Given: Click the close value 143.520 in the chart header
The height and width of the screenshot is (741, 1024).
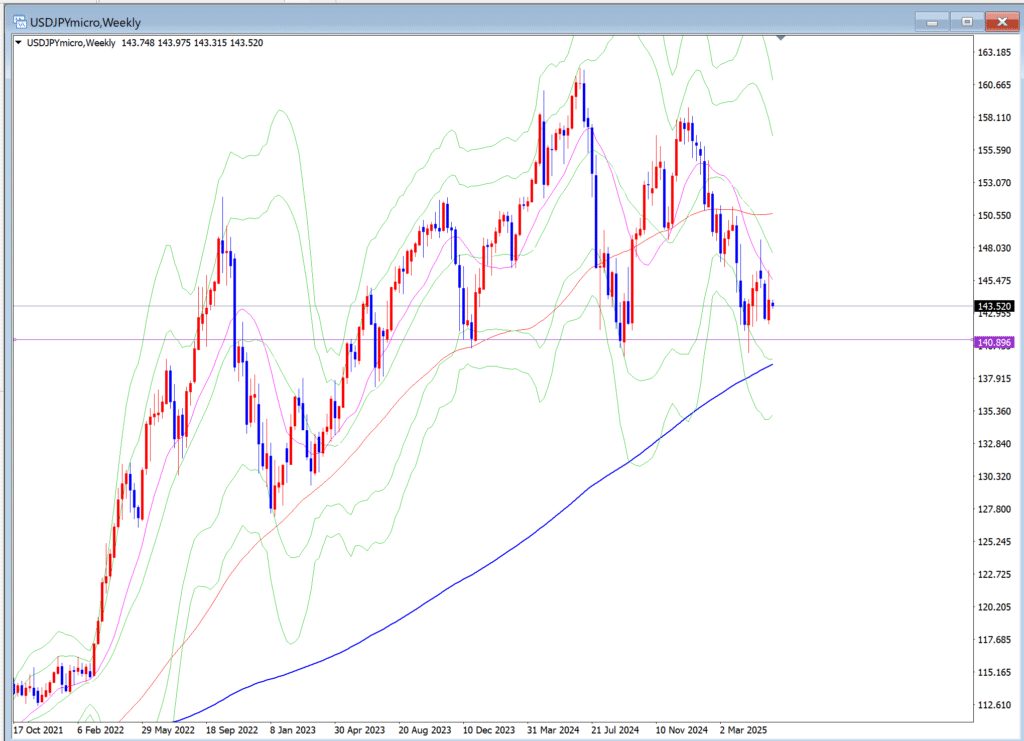Looking at the screenshot, I should coord(247,43).
